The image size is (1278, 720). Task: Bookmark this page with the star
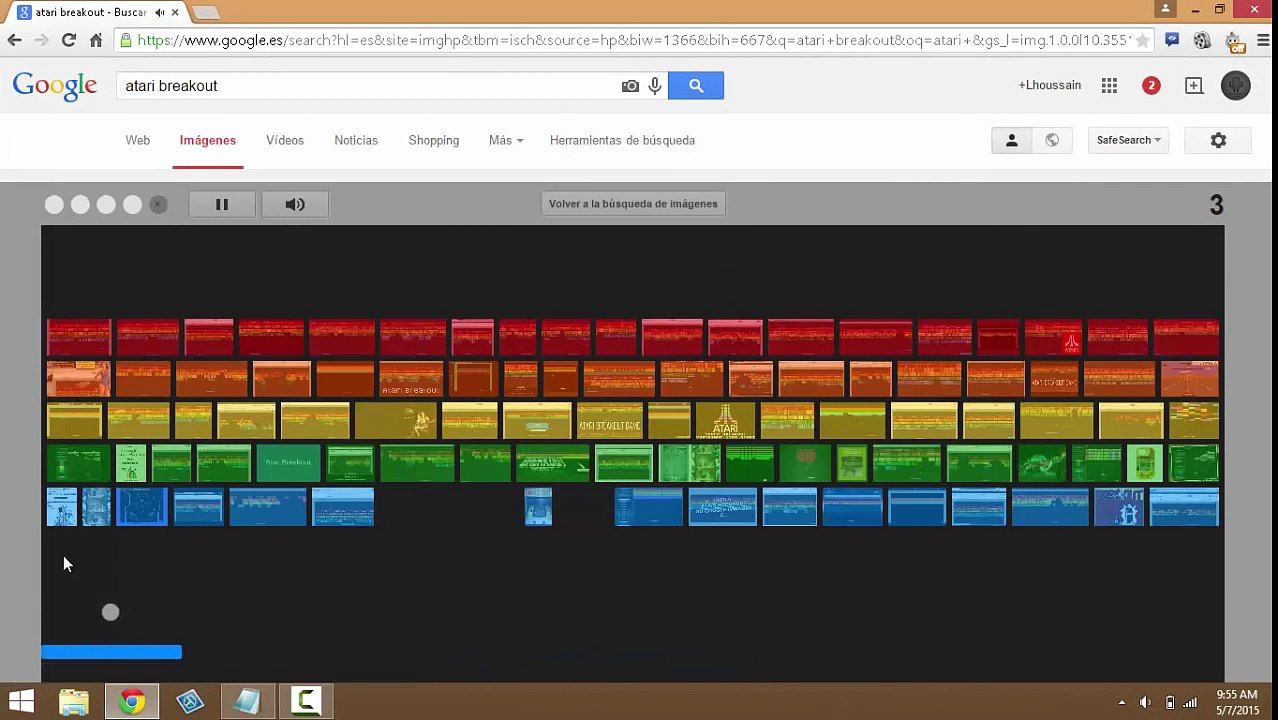[1143, 40]
